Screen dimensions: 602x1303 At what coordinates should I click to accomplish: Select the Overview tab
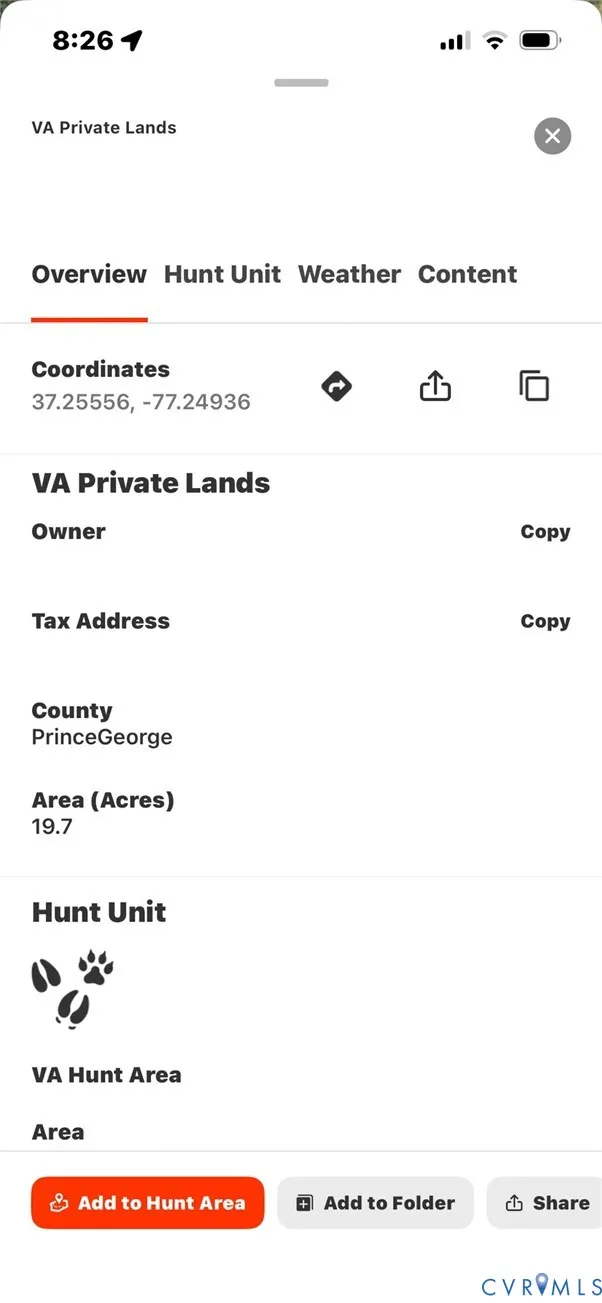coord(89,274)
